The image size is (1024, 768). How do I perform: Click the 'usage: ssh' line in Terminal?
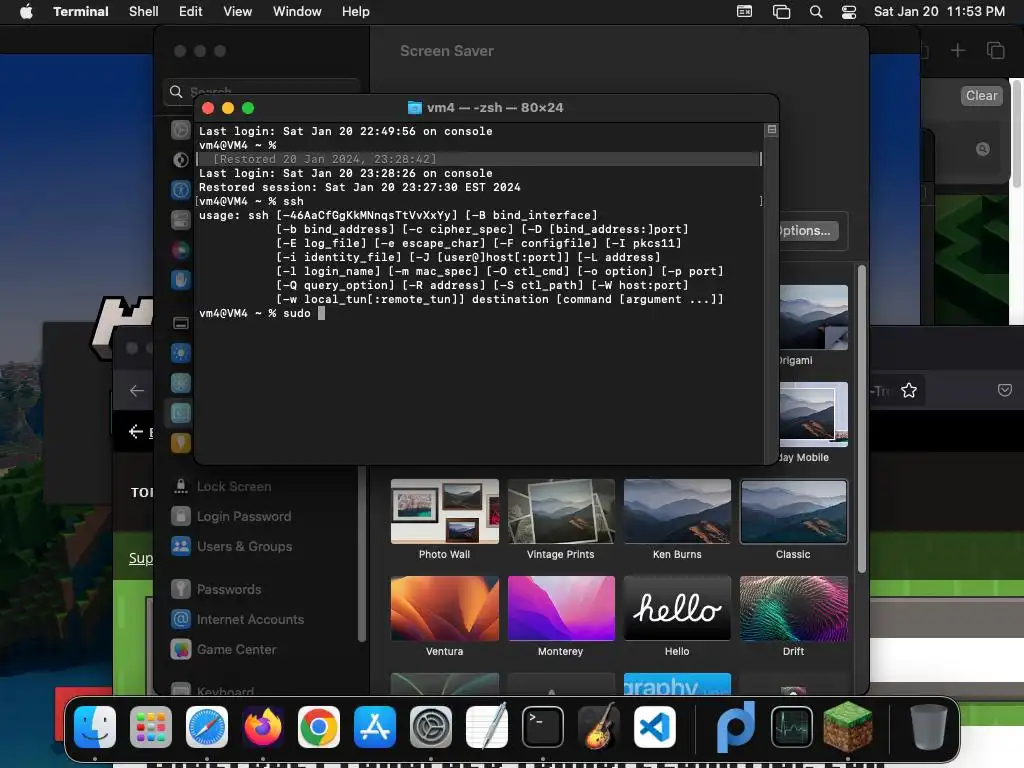(x=398, y=216)
